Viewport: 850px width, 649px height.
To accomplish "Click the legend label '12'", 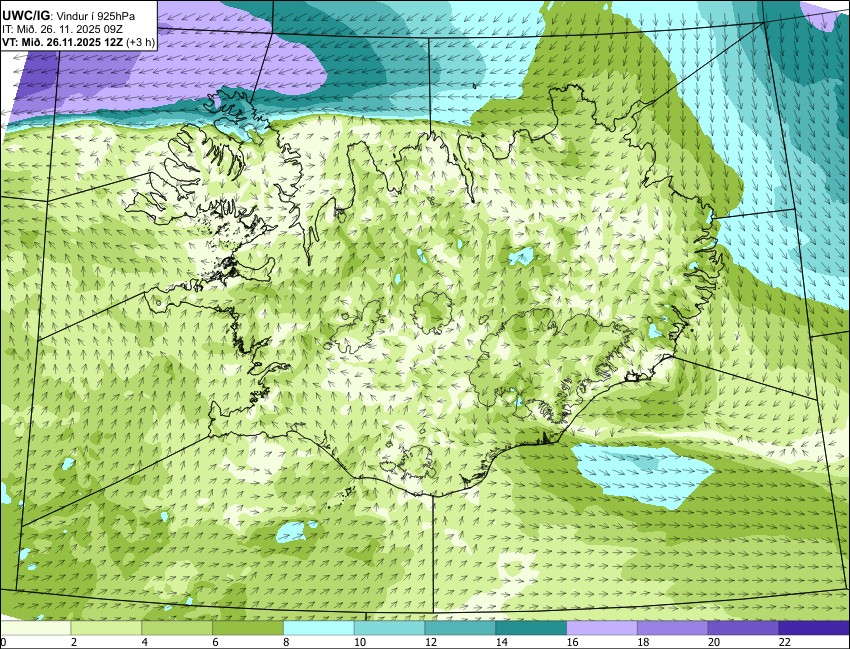I will click(x=431, y=642).
